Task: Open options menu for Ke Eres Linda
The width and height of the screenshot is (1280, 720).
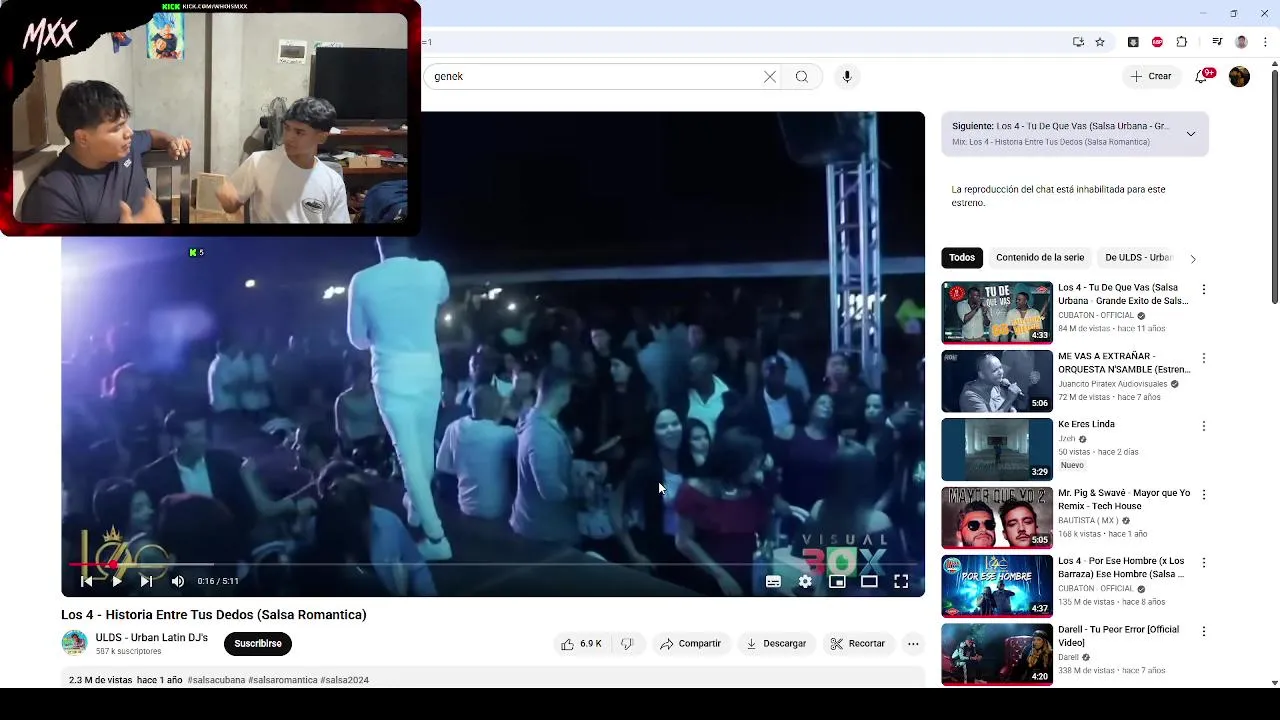Action: tap(1203, 426)
